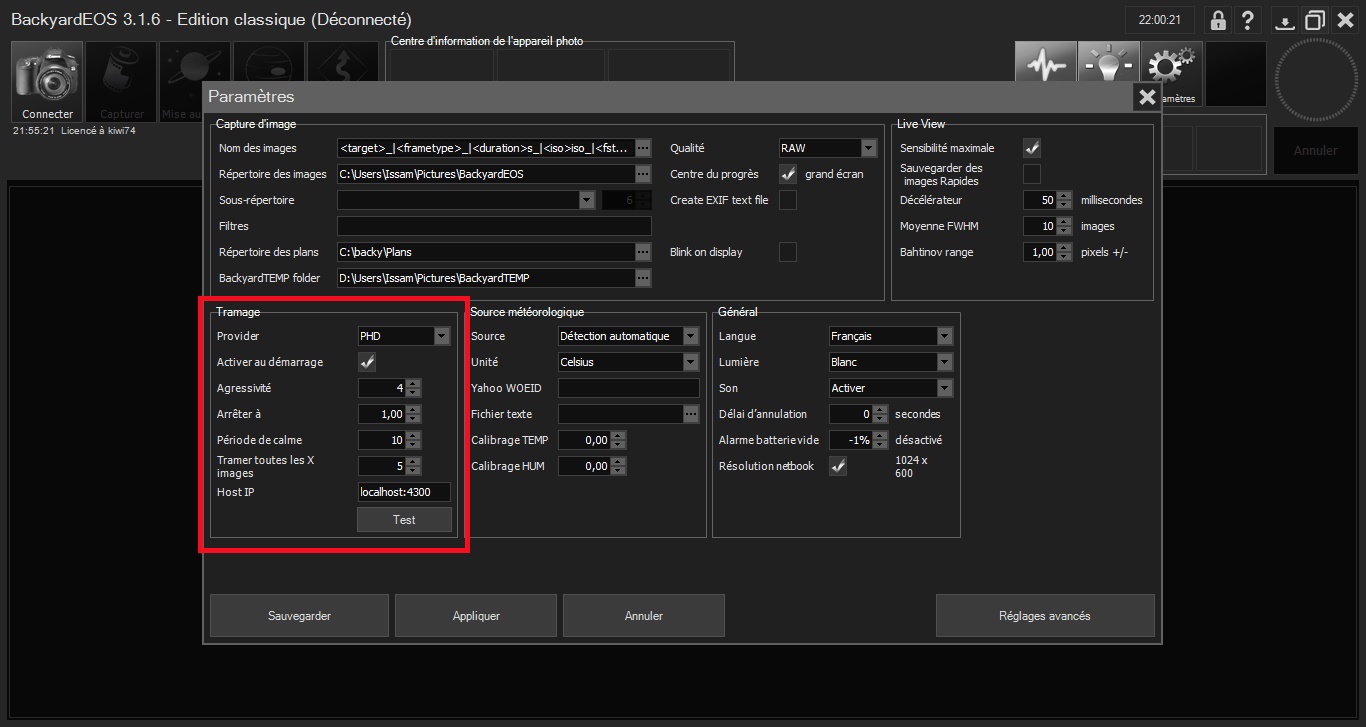Increase the Agressivité value
The height and width of the screenshot is (727, 1366).
point(414,384)
